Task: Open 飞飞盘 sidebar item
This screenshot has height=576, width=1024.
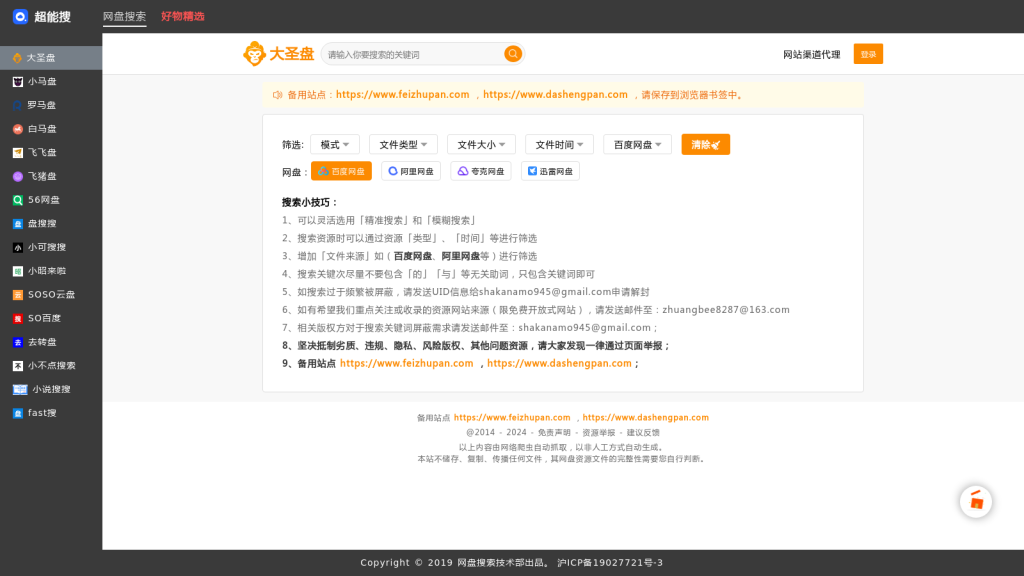Action: click(x=51, y=152)
